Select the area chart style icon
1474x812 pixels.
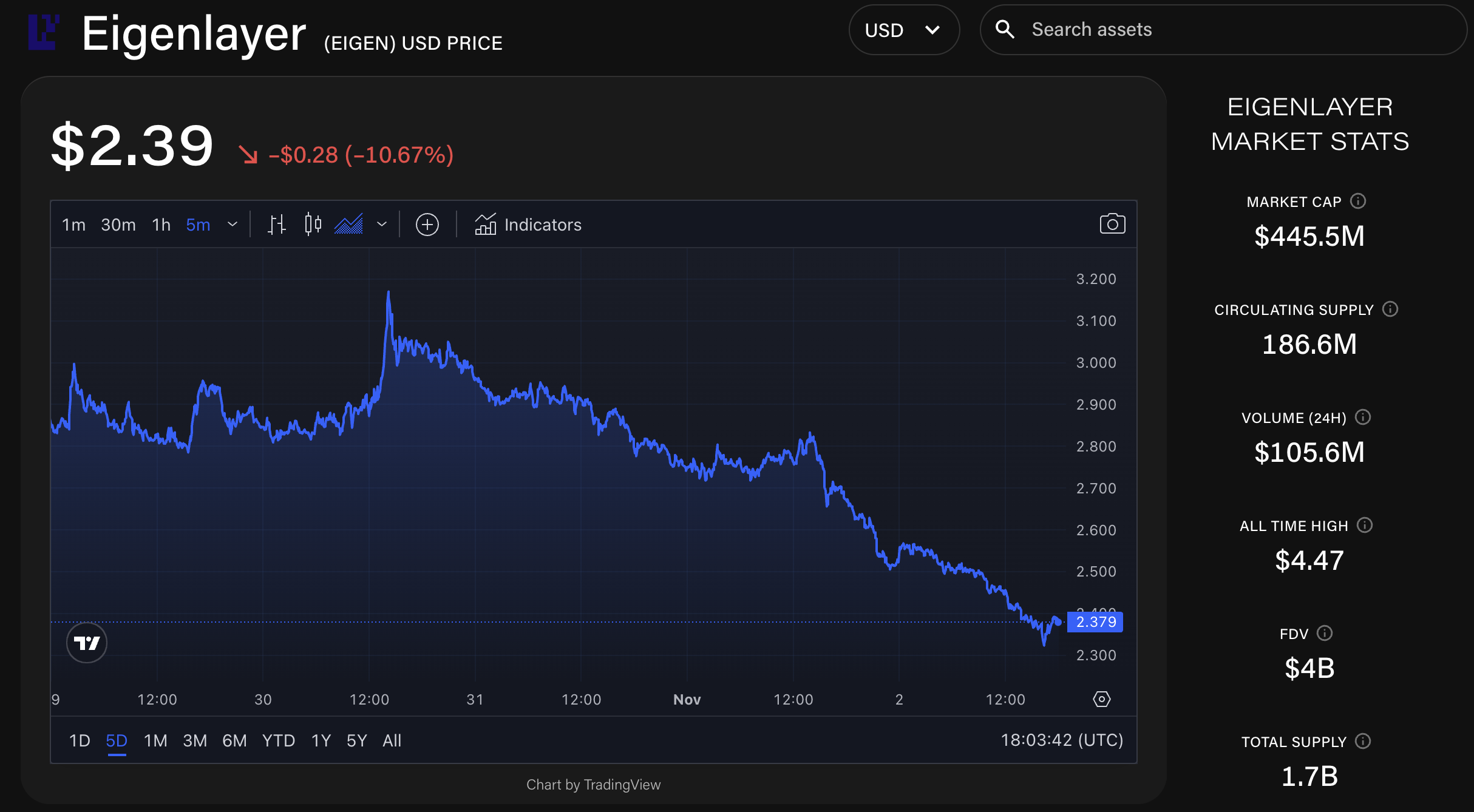[x=349, y=225]
